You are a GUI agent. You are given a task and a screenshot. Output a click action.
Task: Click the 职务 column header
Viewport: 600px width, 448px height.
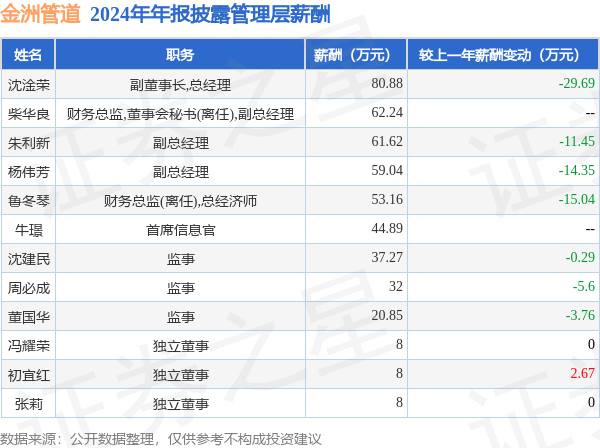click(180, 55)
